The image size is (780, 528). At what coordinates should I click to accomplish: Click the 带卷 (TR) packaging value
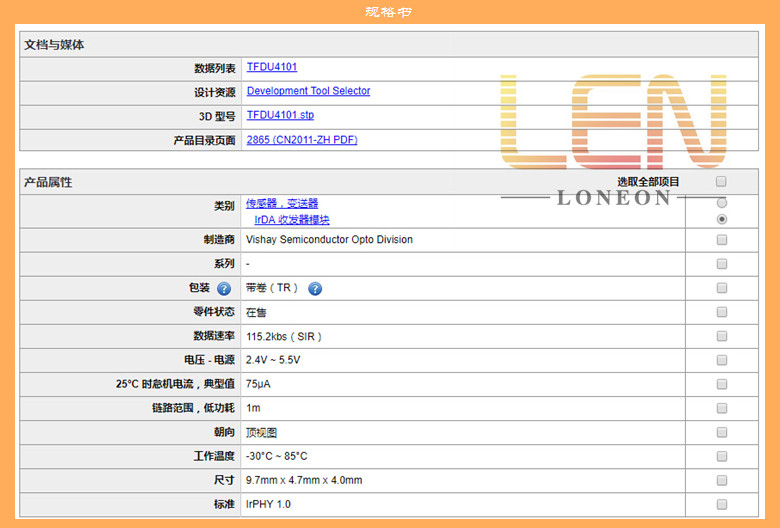tap(272, 288)
